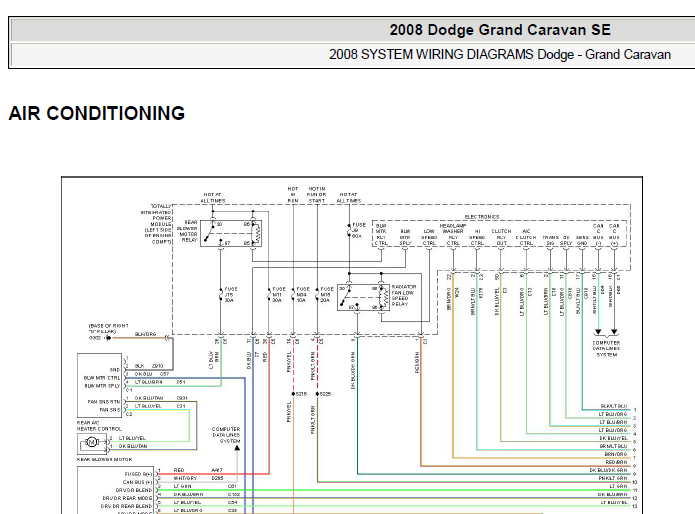Click the Rear Blower Motor Relay box
The height and width of the screenshot is (514, 695).
[231, 233]
